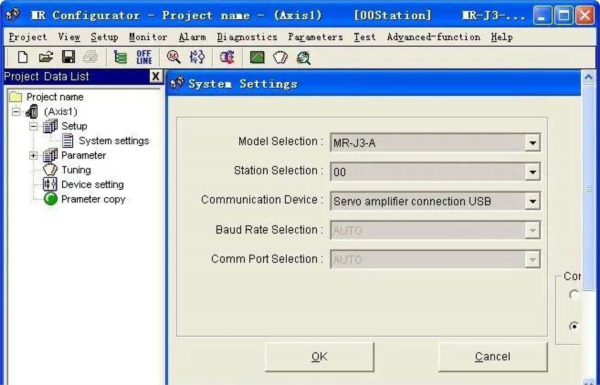Select System settings in the tree
Screen dimensions: 600x385
114,141
